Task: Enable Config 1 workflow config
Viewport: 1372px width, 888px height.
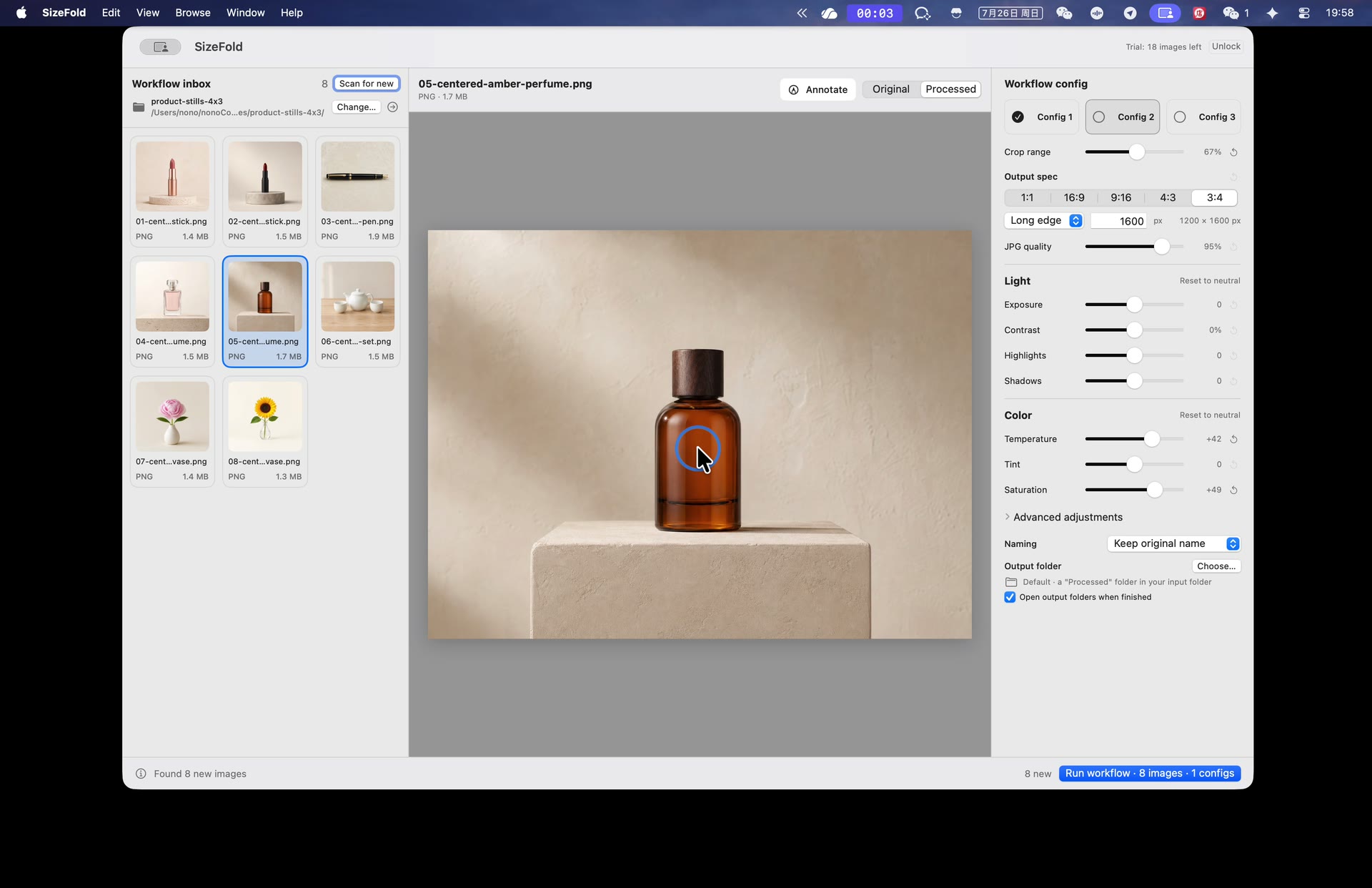Action: click(x=1043, y=117)
